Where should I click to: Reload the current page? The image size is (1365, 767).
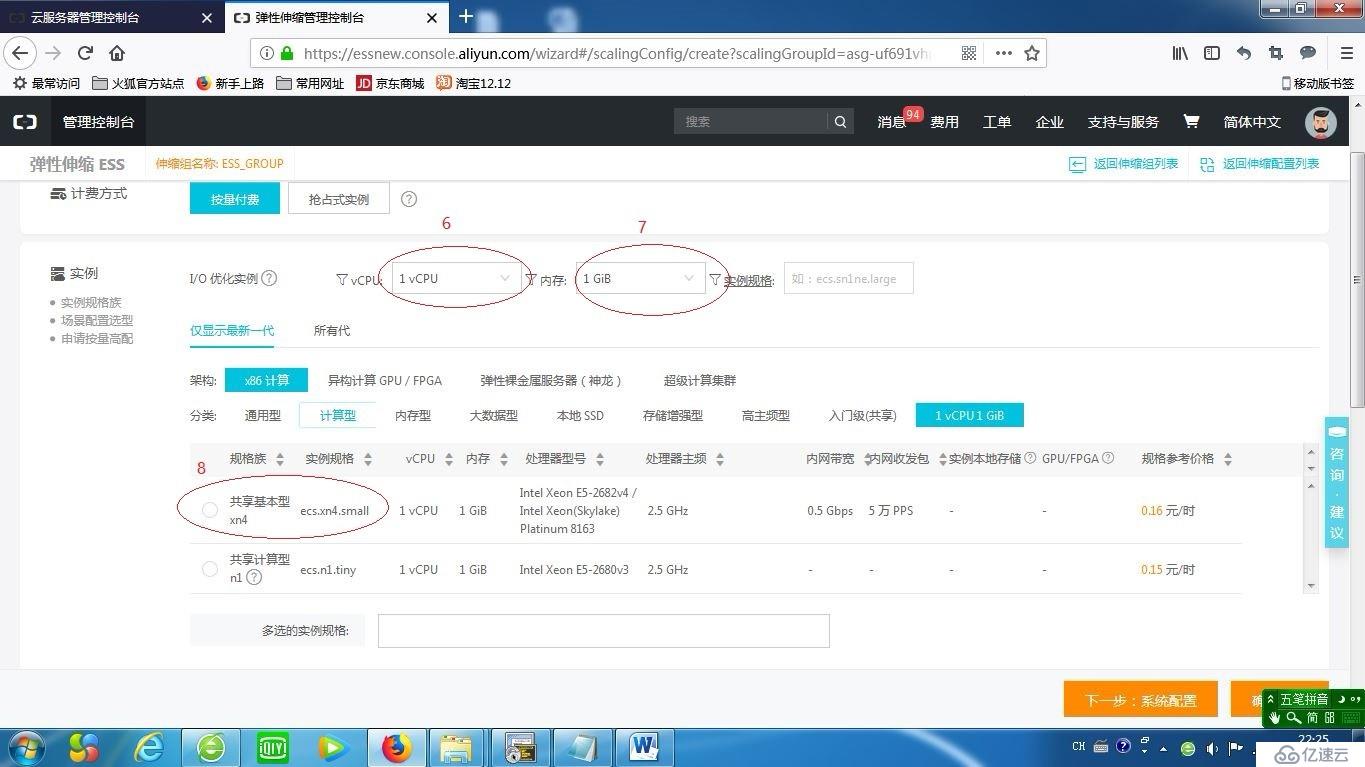tap(85, 53)
